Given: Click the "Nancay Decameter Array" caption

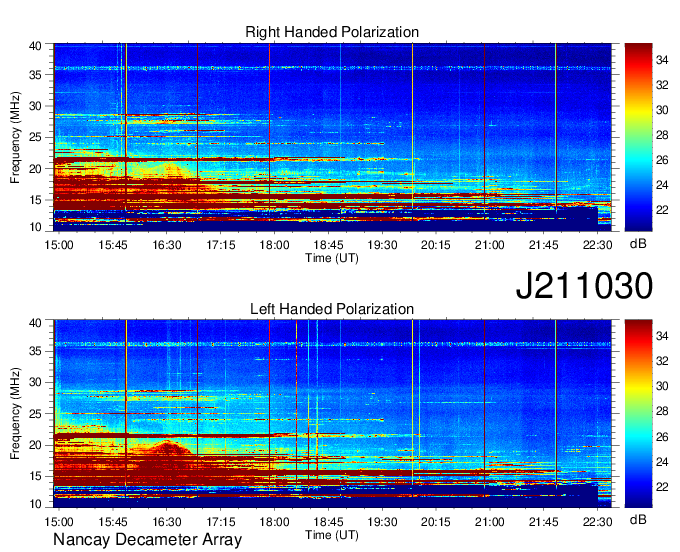Looking at the screenshot, I should point(147,539).
